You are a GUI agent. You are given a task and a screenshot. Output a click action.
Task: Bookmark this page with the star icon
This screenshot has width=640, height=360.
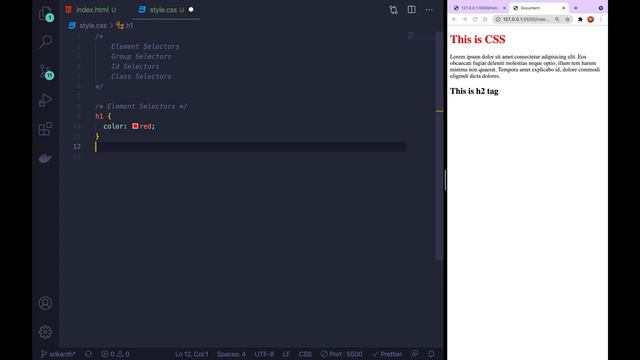pyautogui.click(x=567, y=19)
